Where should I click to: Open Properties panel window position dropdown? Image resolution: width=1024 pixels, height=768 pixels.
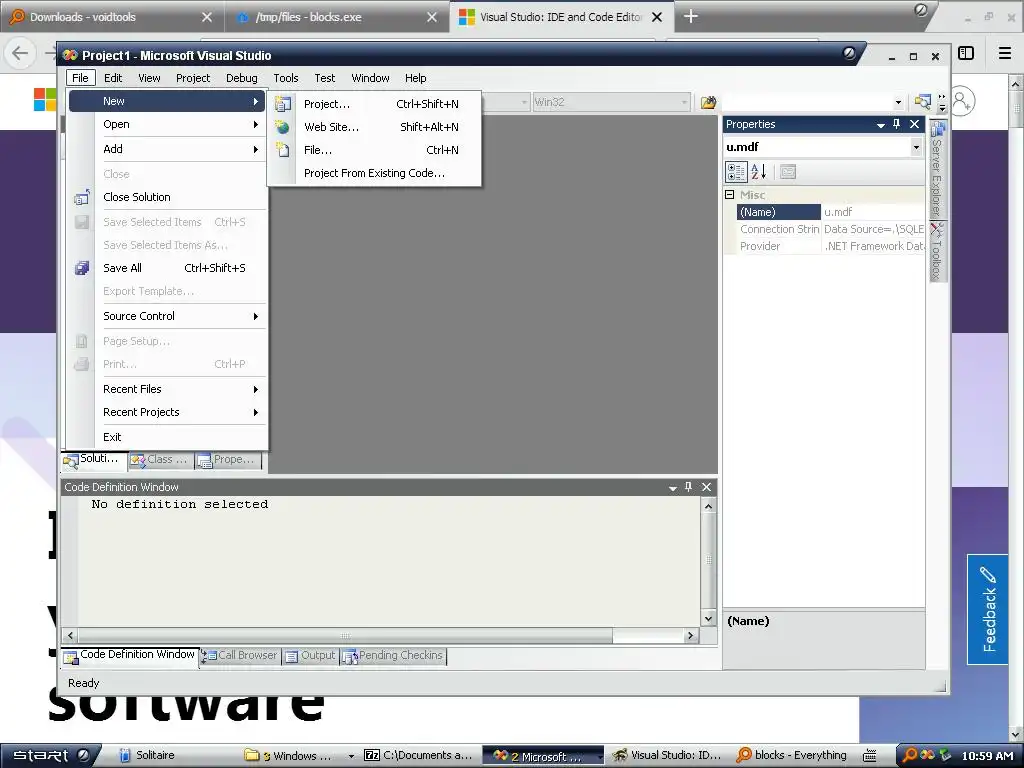point(880,125)
